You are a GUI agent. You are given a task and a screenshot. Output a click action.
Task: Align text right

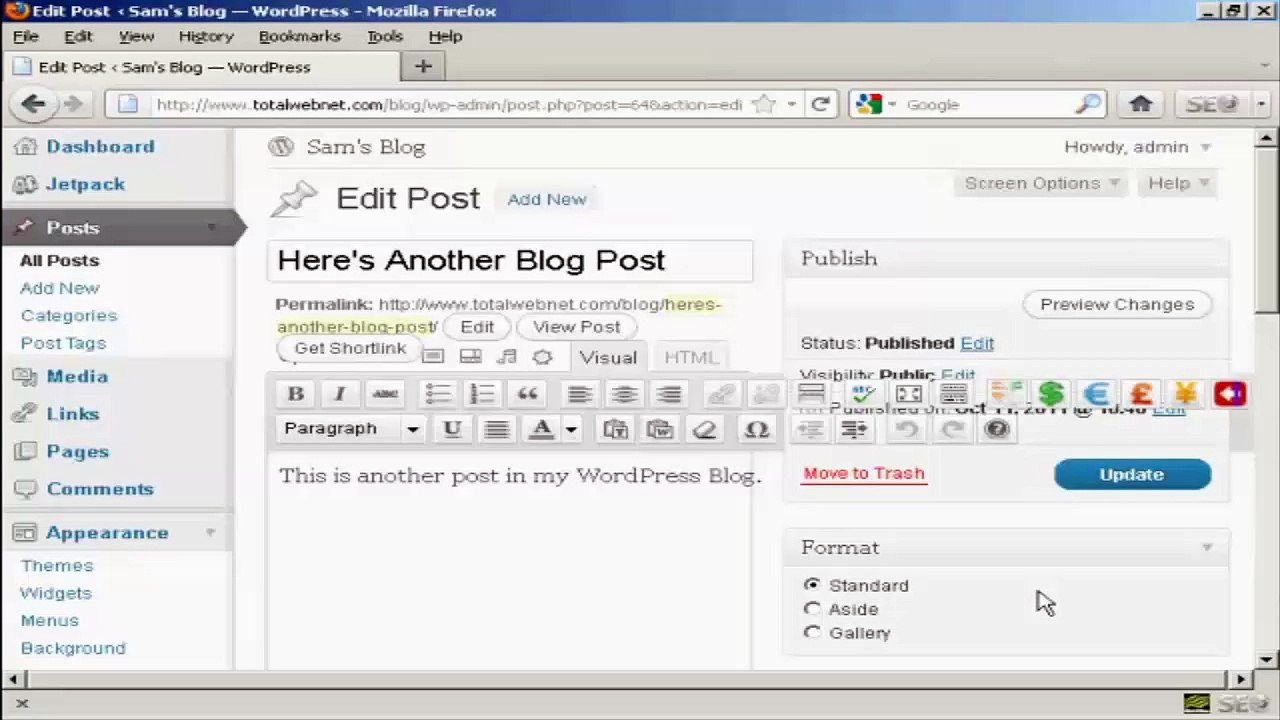coord(669,394)
